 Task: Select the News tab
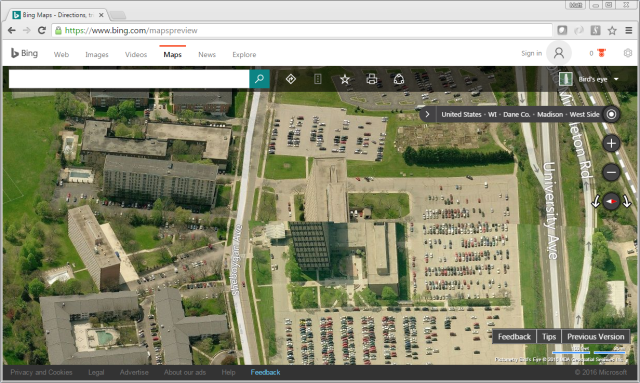click(207, 54)
